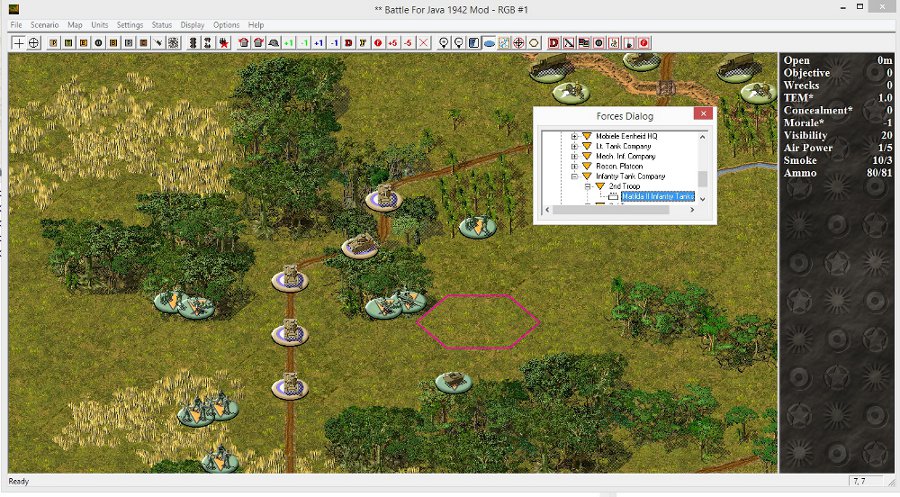
Task: Open the Units menu
Action: point(99,25)
